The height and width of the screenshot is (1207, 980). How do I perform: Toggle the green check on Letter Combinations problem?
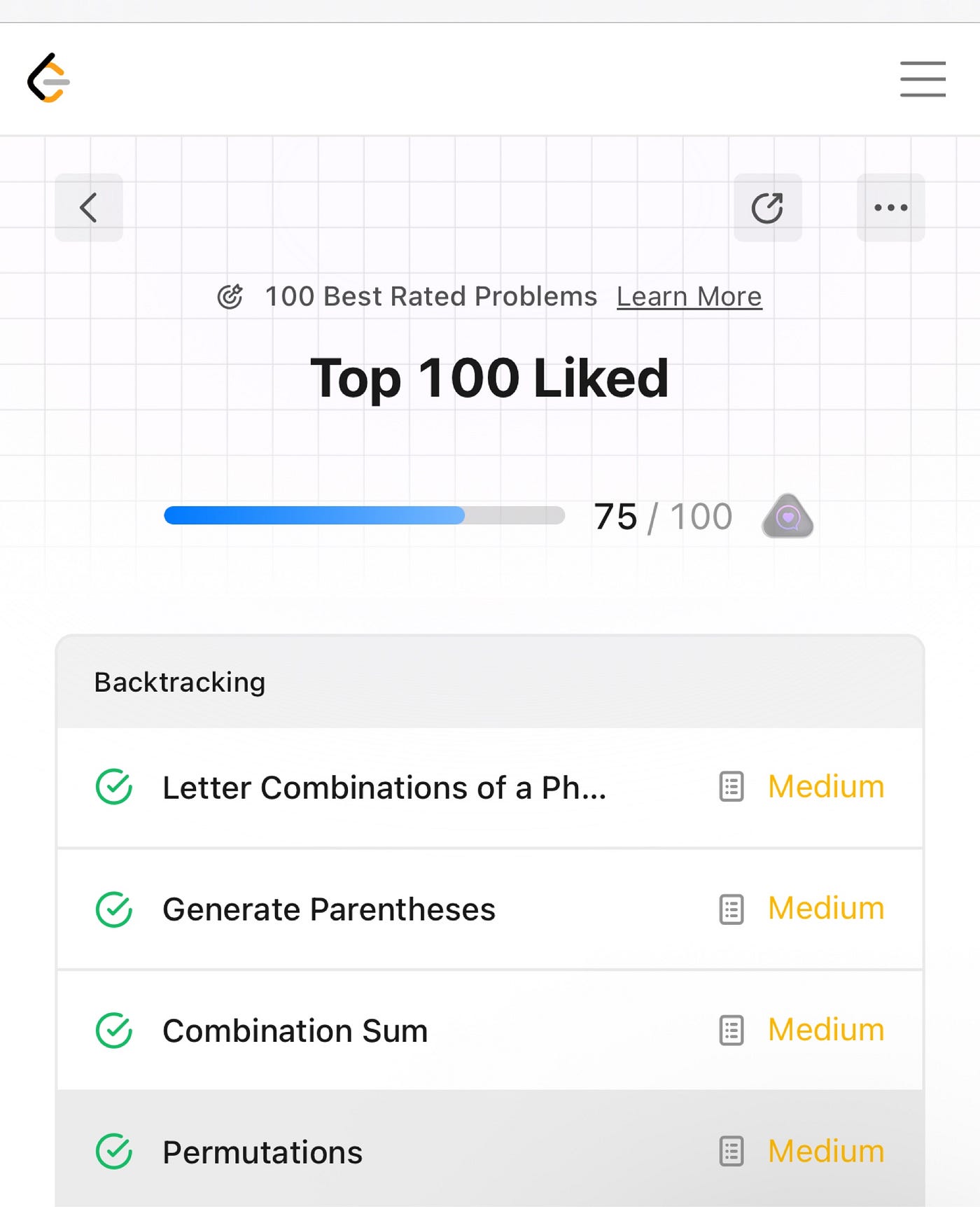point(114,787)
